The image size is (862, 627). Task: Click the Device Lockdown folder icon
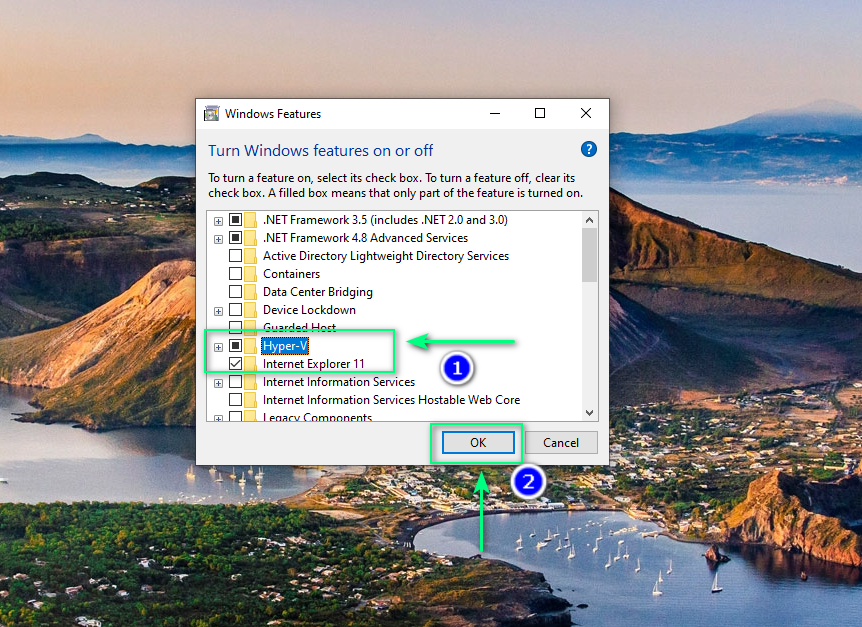(x=251, y=310)
